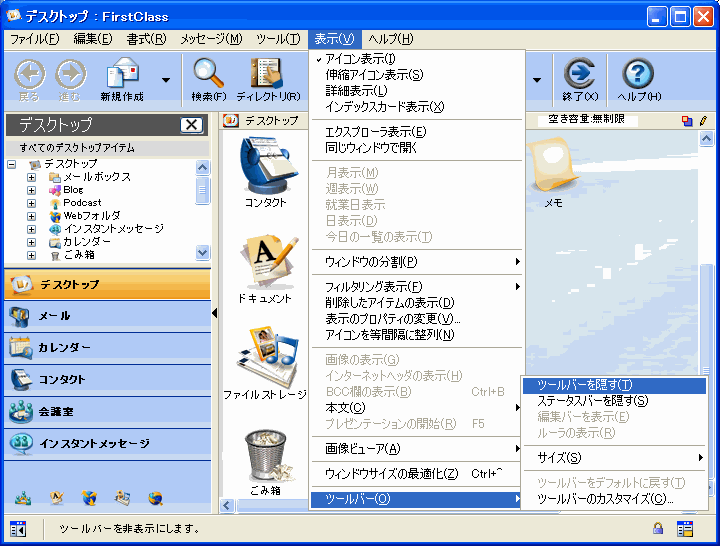The width and height of the screenshot is (720, 546).
Task: Click the 検索 (Search) magnifier icon
Action: point(209,76)
